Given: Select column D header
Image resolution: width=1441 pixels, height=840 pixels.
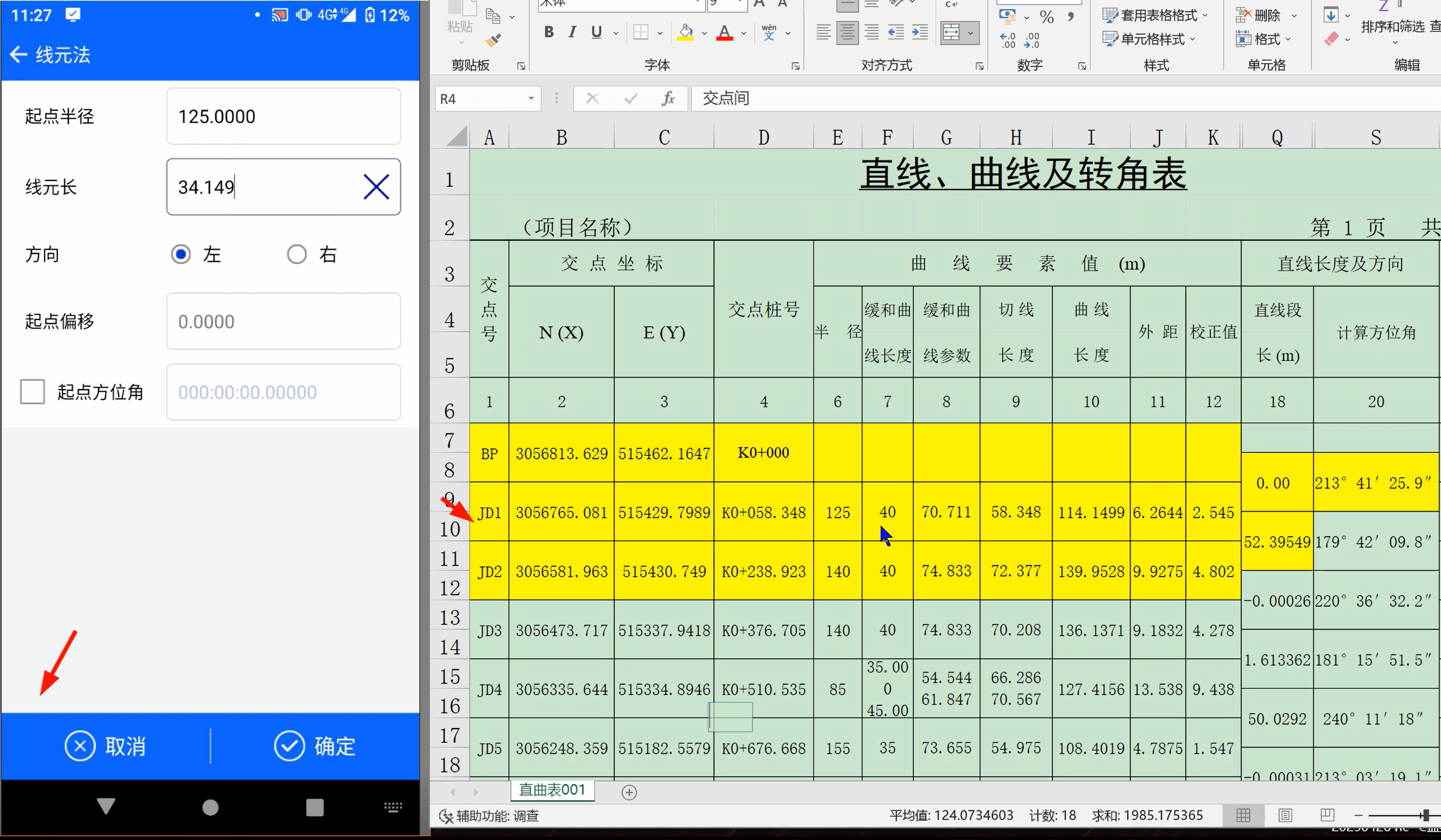Looking at the screenshot, I should [x=764, y=137].
